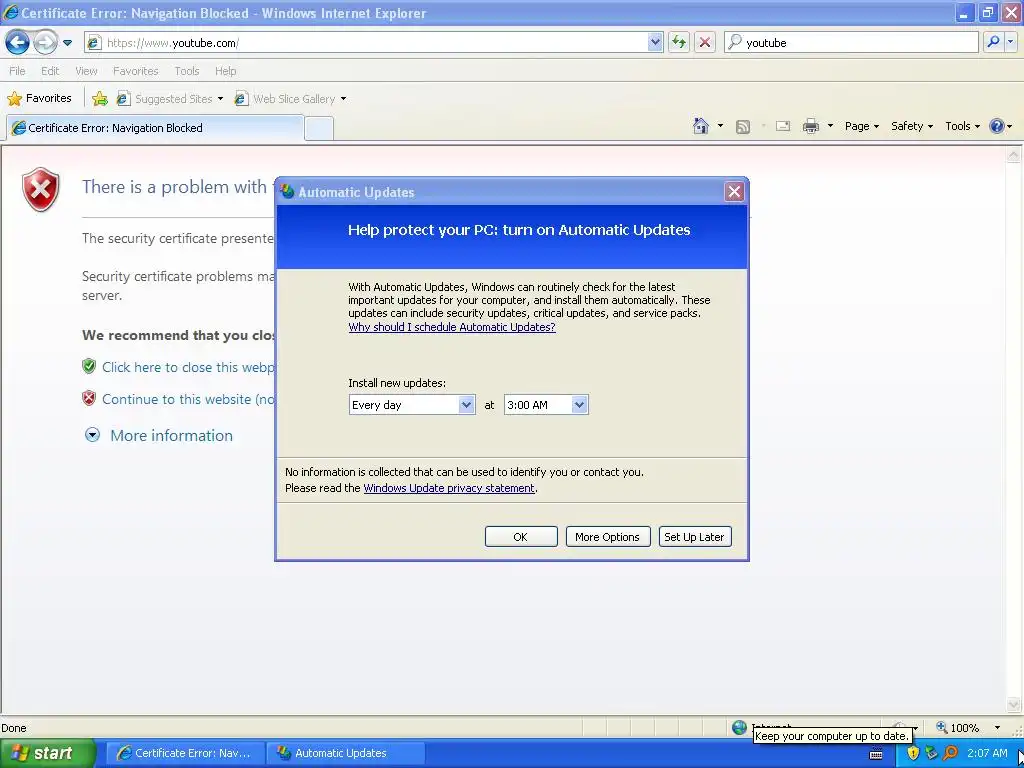Open the Edit menu
This screenshot has width=1024, height=768.
click(50, 71)
